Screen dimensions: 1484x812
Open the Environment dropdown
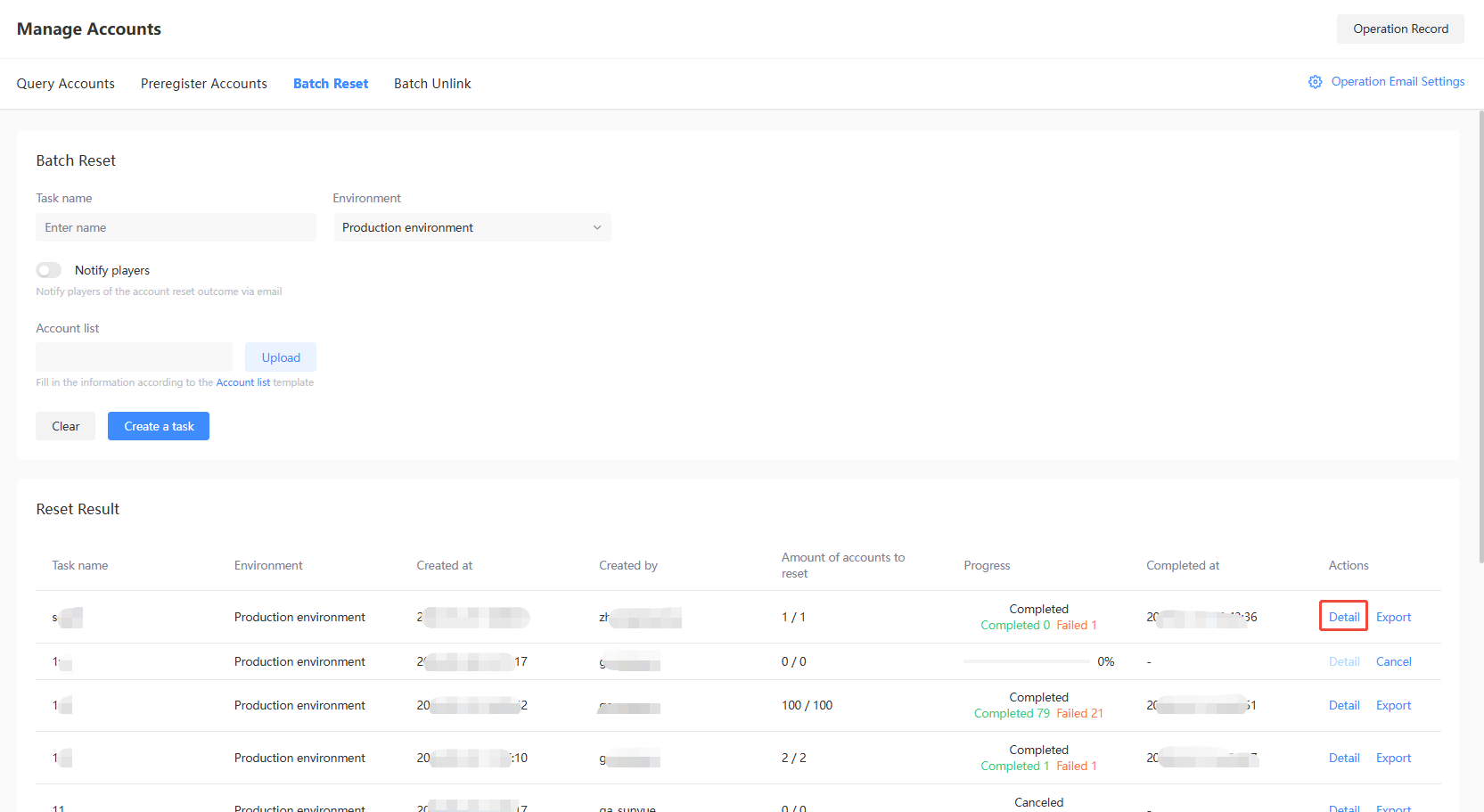472,227
